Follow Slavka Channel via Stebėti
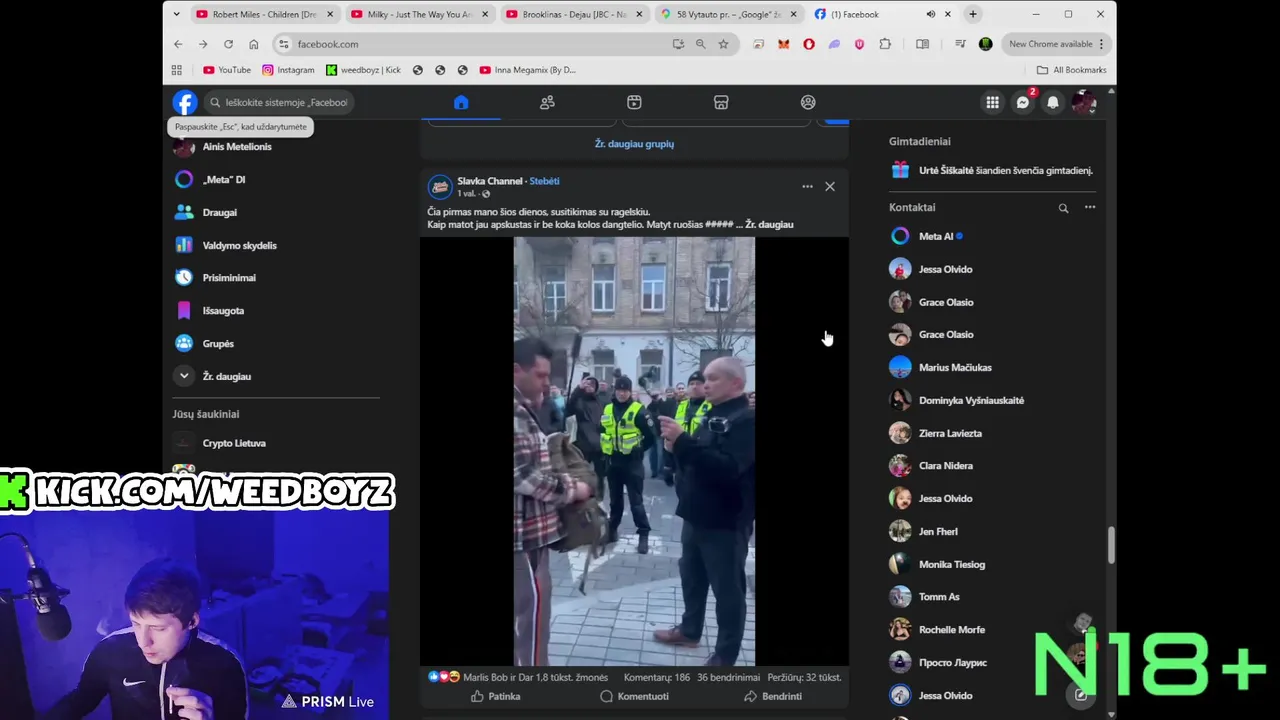The height and width of the screenshot is (720, 1280). [x=544, y=181]
